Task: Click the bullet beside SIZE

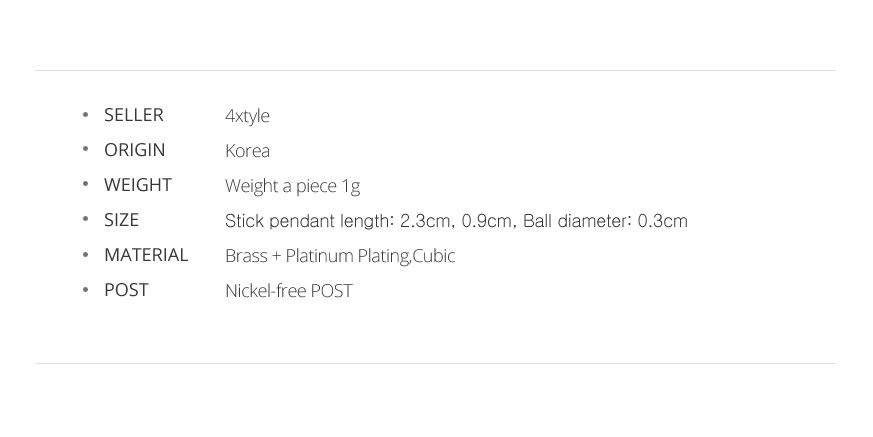Action: point(85,219)
